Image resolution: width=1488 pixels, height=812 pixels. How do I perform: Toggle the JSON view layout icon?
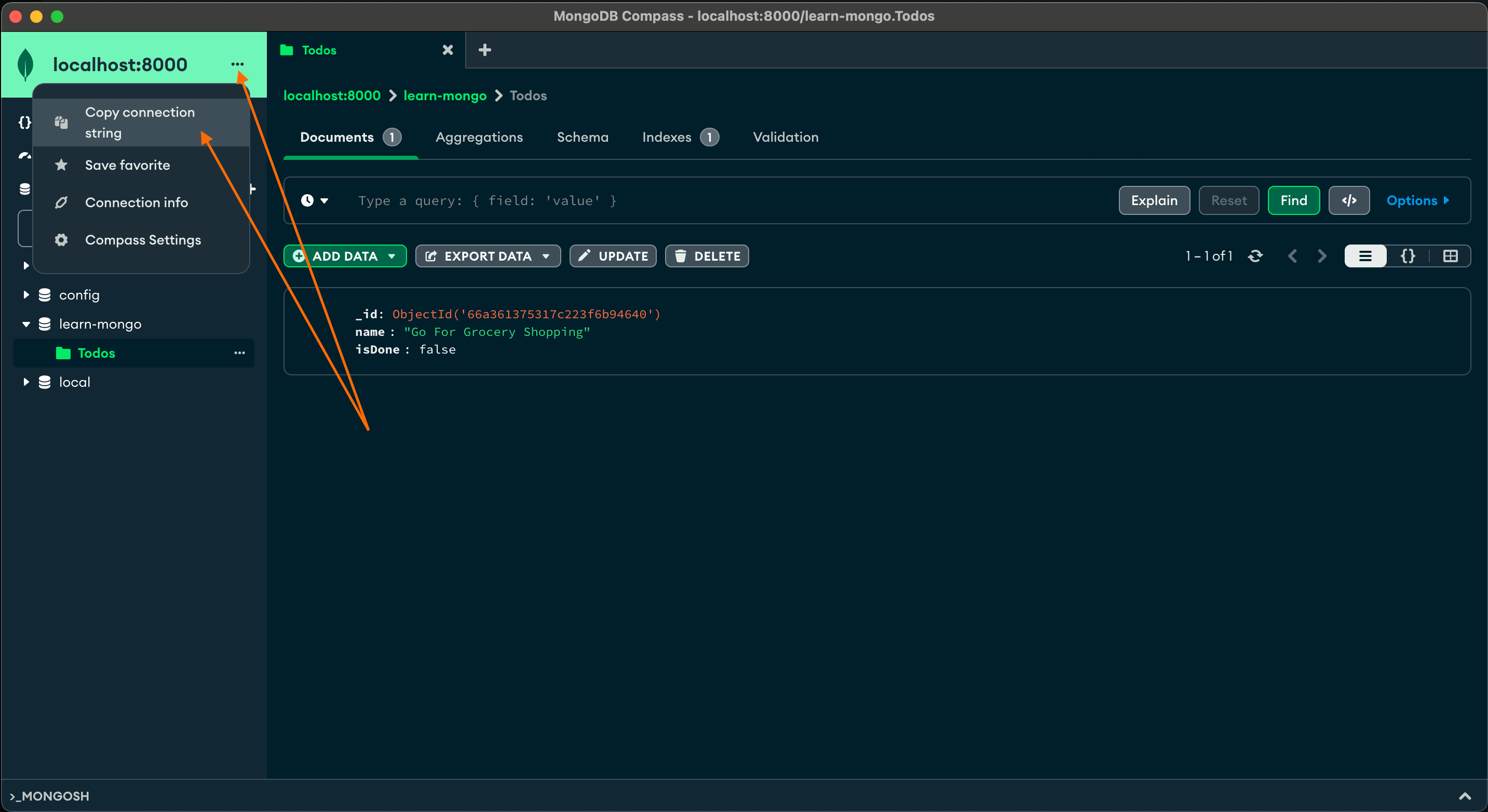click(1407, 256)
